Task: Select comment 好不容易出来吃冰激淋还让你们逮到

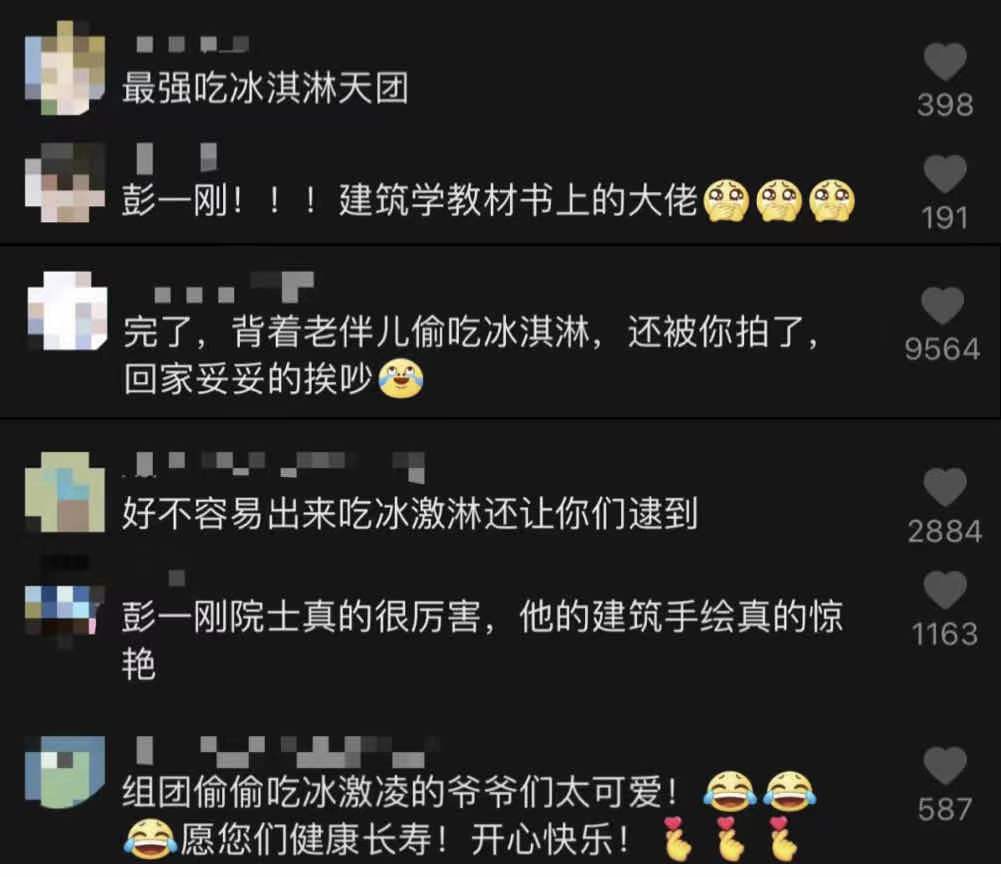Action: 409,513
